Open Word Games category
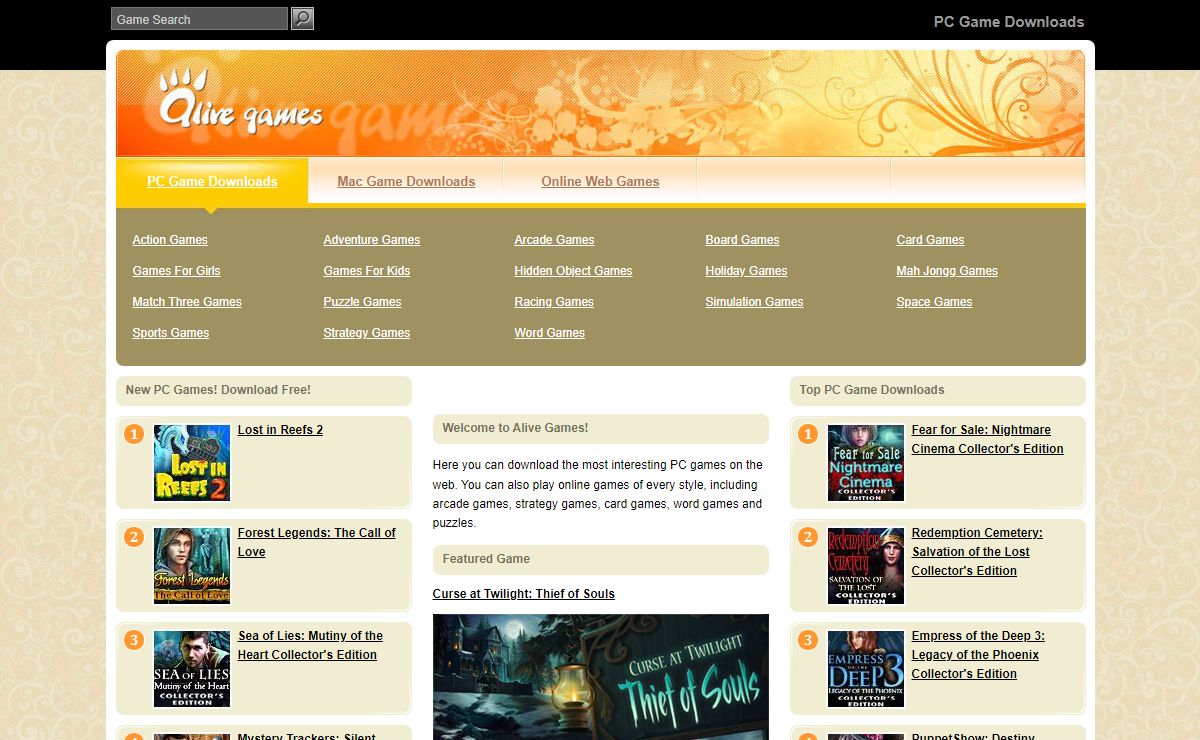Viewport: 1200px width, 740px height. [x=550, y=333]
